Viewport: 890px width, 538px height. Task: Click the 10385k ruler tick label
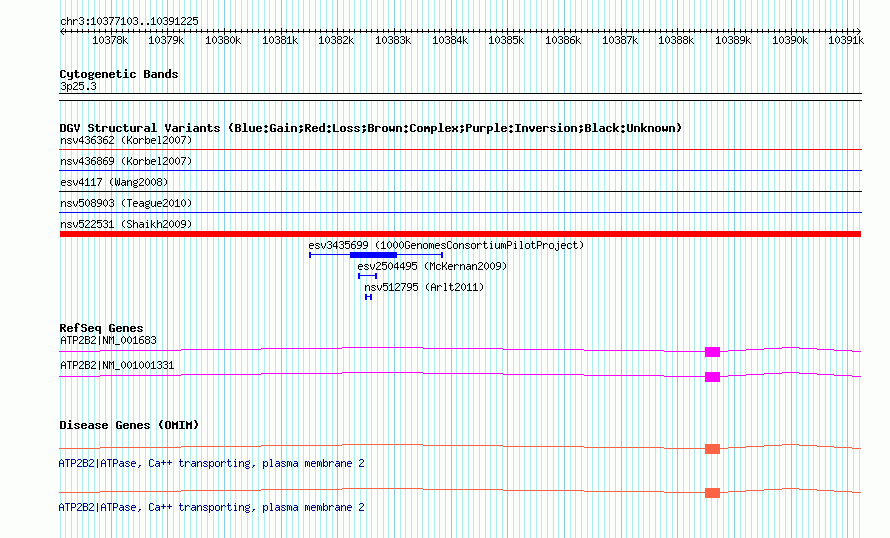506,40
